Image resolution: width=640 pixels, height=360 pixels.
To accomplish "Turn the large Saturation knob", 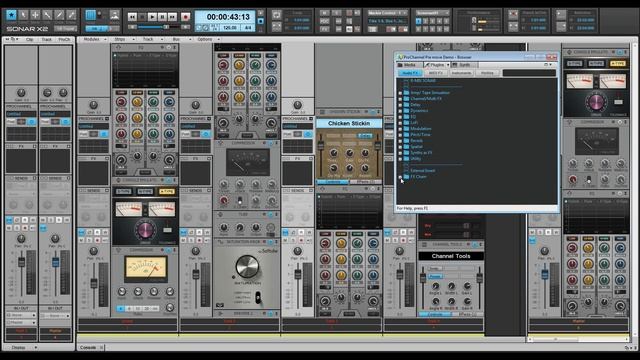I will coord(247,267).
